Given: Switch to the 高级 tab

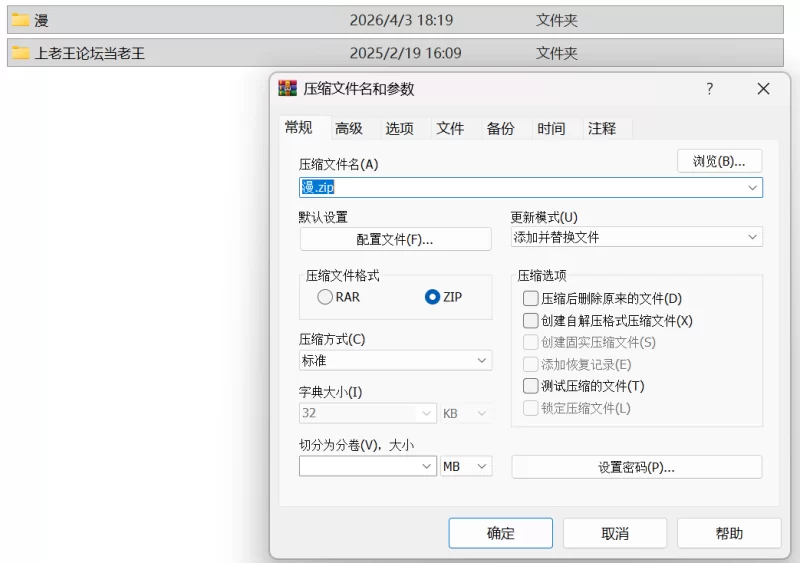Looking at the screenshot, I should click(x=349, y=129).
